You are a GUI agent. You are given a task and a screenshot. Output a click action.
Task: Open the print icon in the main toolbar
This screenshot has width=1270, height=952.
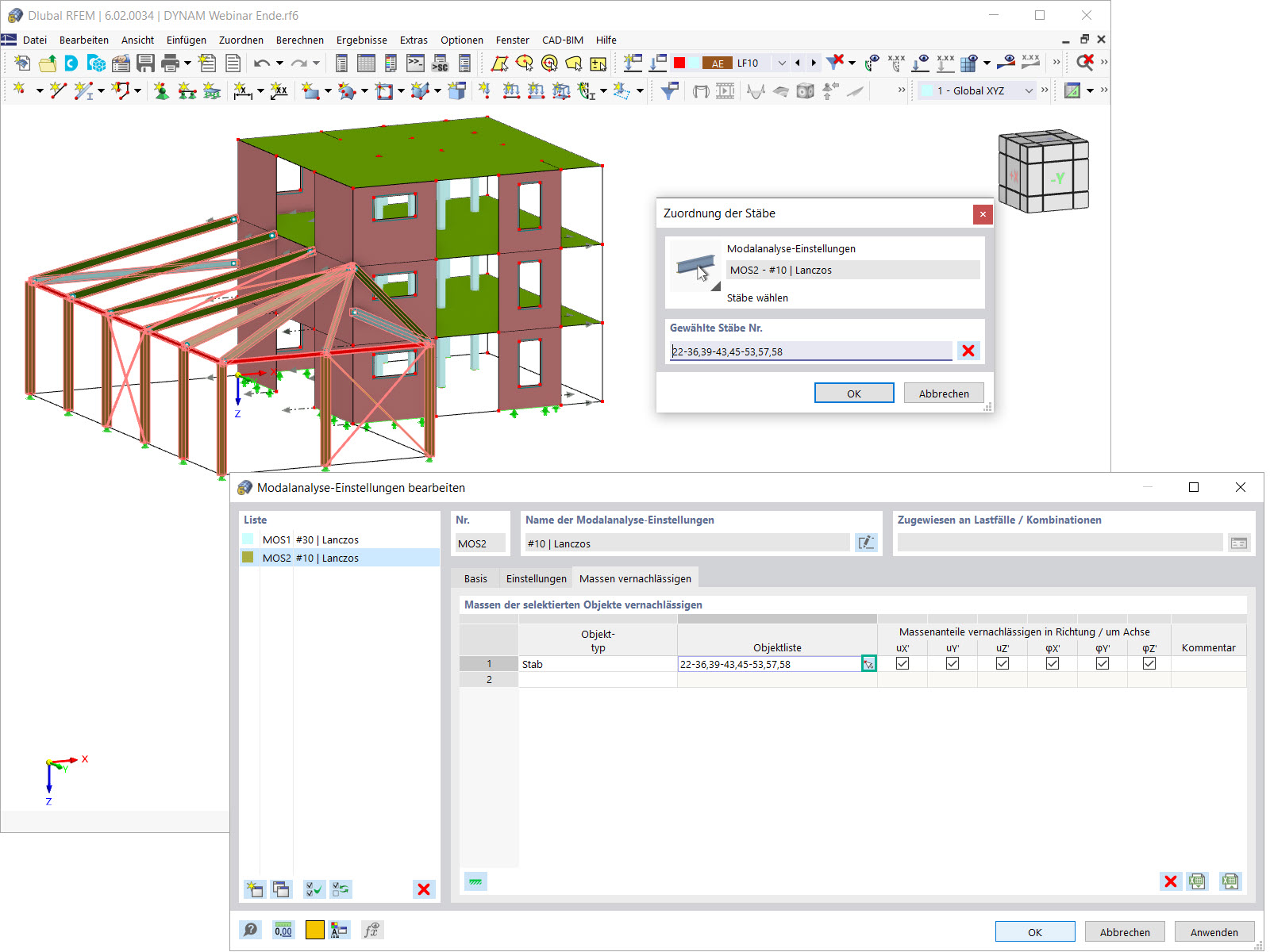pos(170,63)
